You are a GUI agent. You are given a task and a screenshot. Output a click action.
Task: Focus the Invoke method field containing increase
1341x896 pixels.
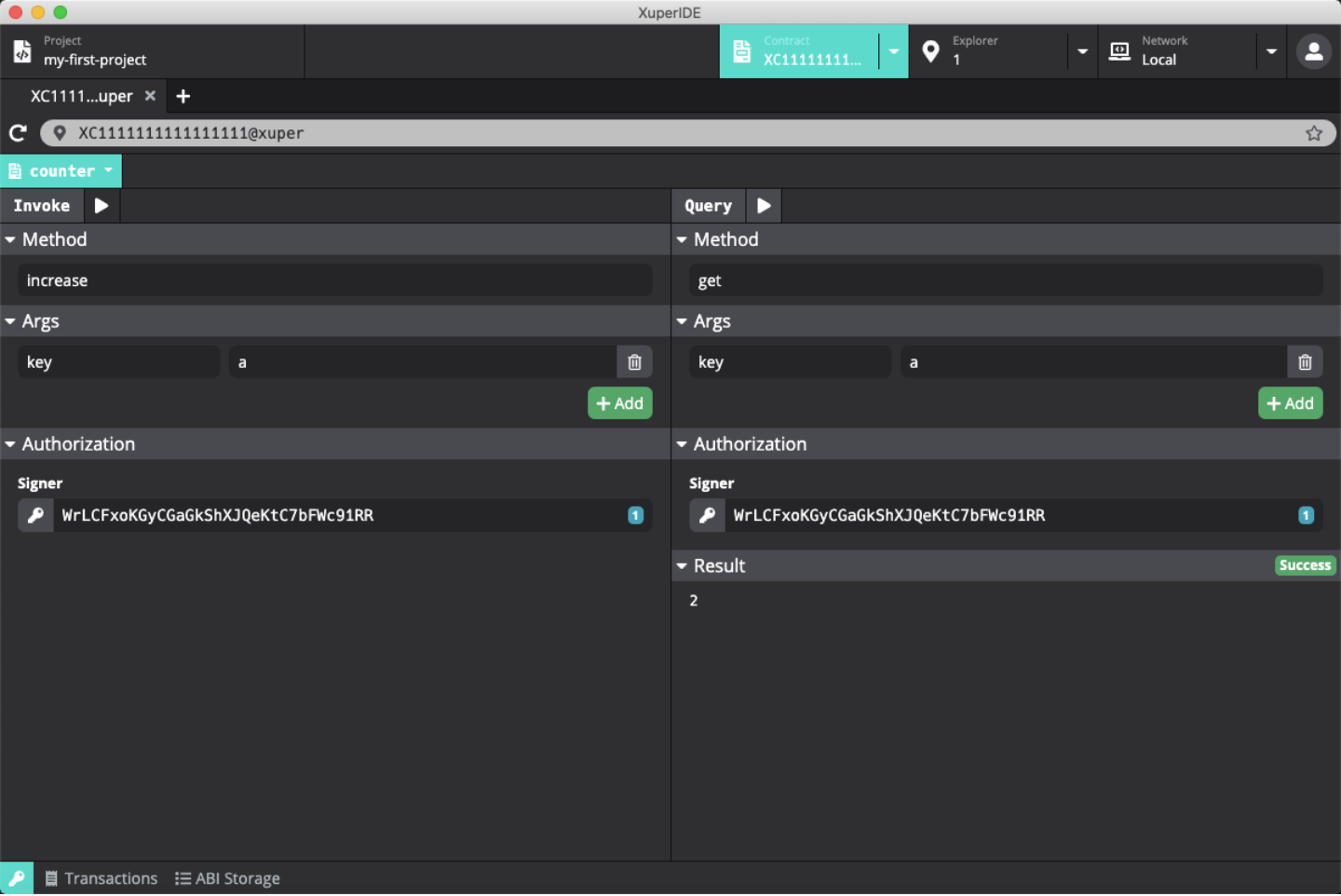coord(335,280)
